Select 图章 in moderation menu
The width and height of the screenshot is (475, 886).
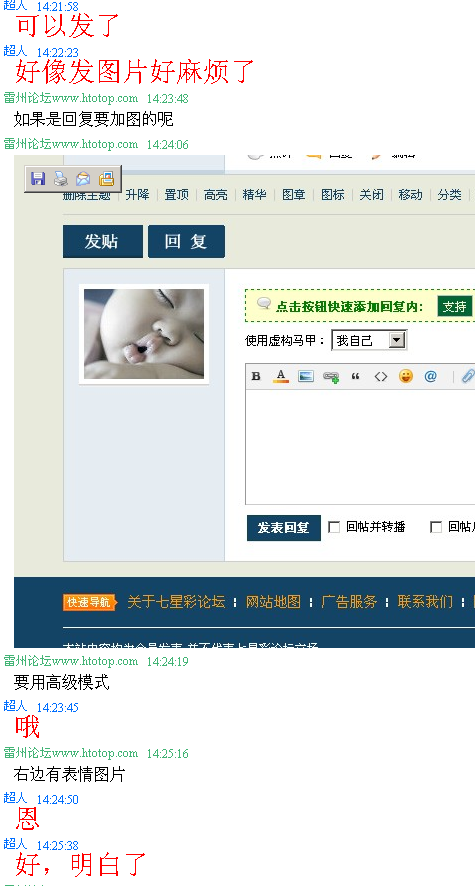pos(294,195)
